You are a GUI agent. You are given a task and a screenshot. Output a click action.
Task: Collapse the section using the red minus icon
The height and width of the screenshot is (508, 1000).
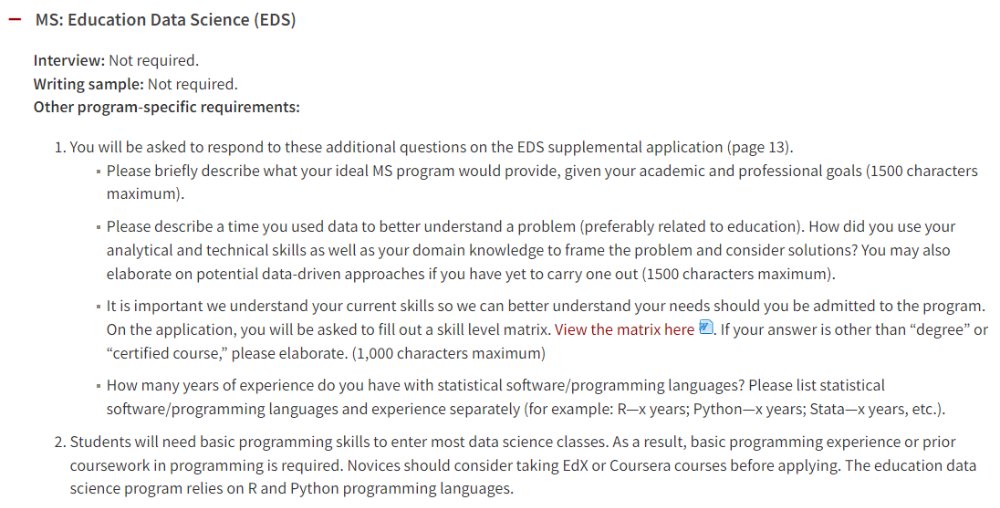(14, 20)
